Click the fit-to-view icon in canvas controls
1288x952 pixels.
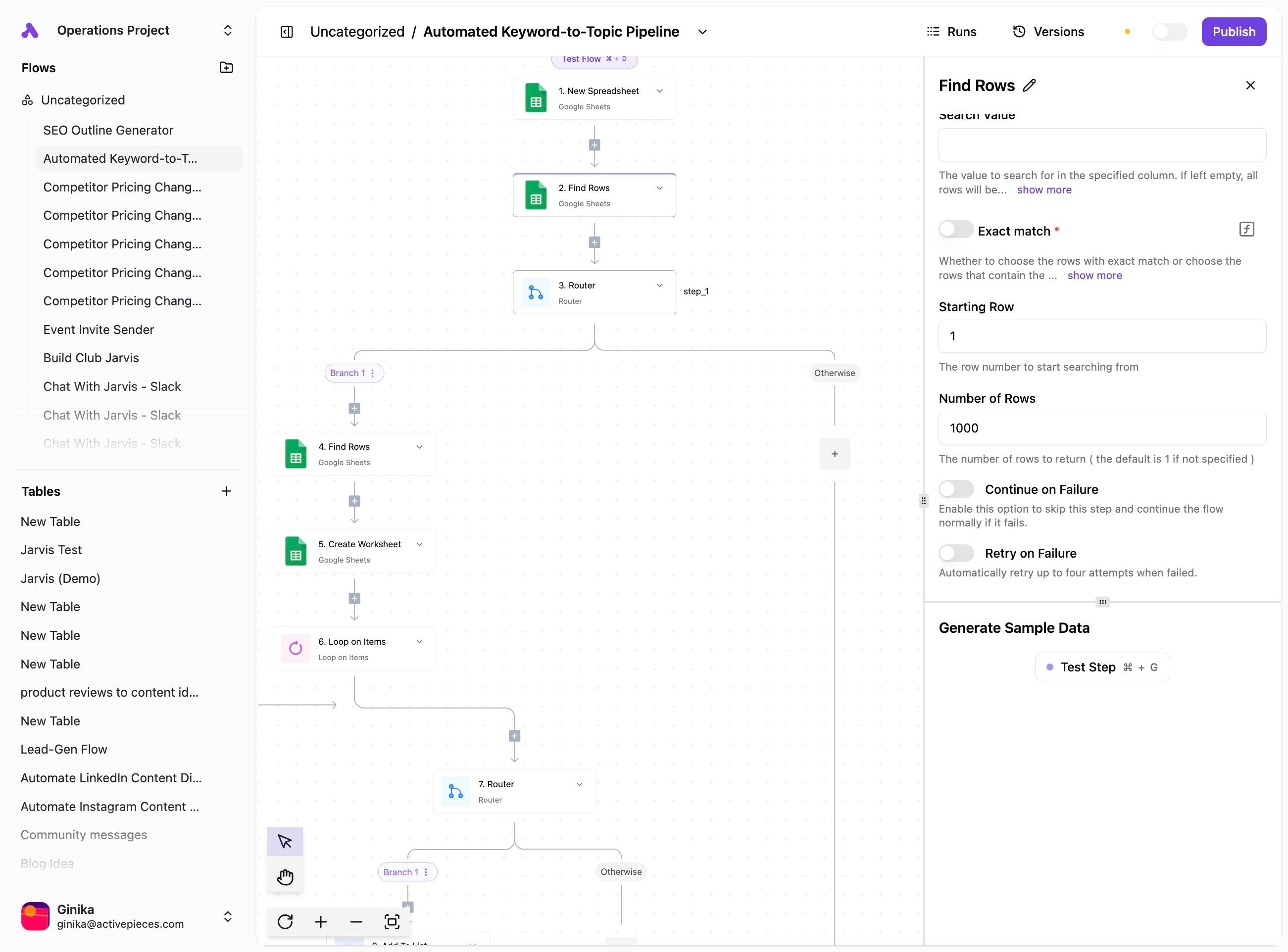click(392, 921)
